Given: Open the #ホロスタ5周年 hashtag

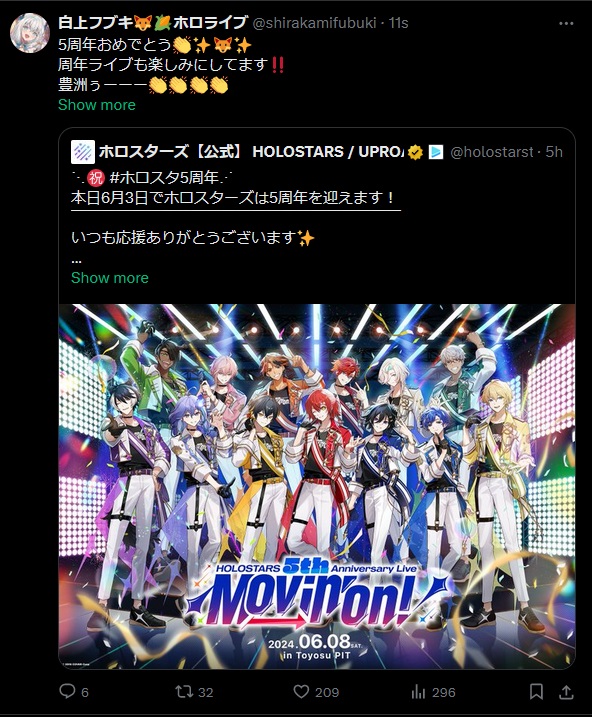Looking at the screenshot, I should coord(164,177).
